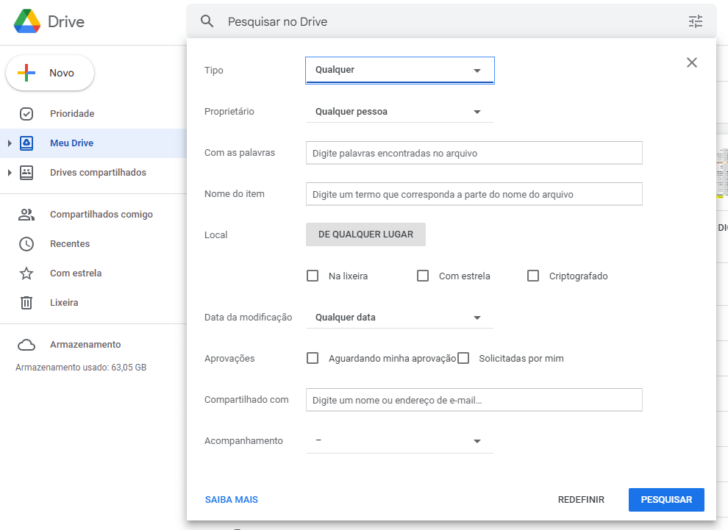Click the Armazenamento label
The height and width of the screenshot is (530, 728).
coord(85,345)
